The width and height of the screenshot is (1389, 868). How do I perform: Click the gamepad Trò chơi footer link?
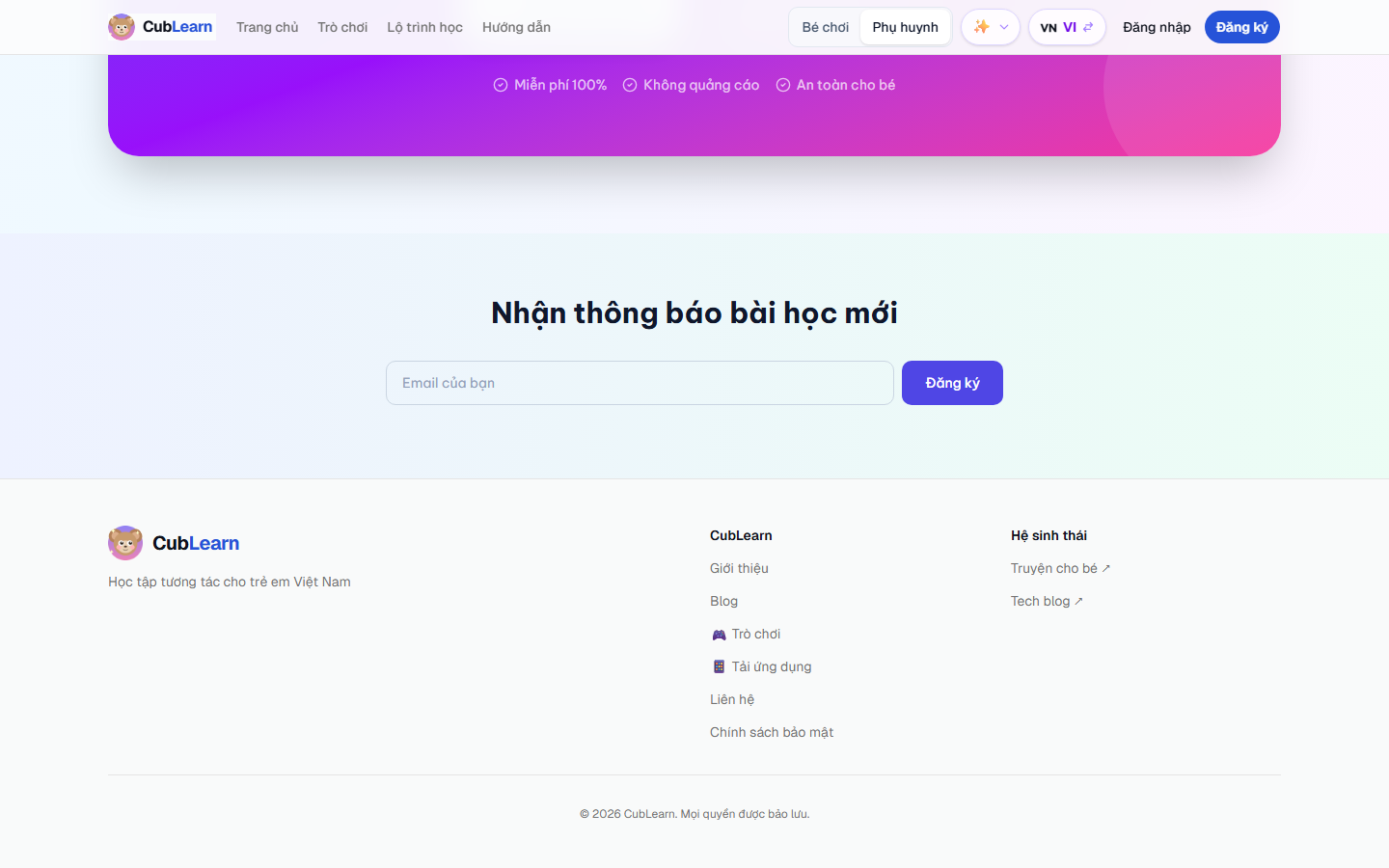[746, 634]
